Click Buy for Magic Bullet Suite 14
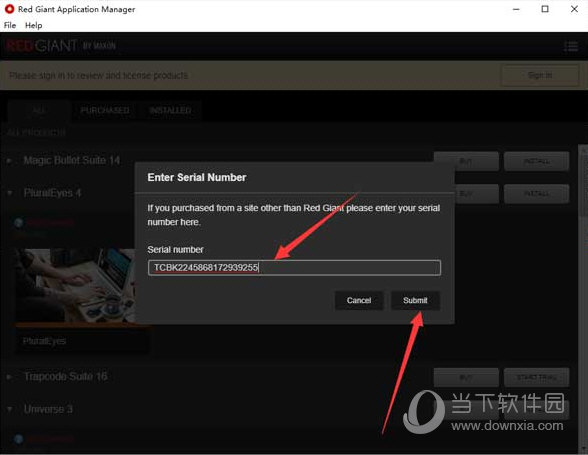The width and height of the screenshot is (588, 455). pyautogui.click(x=466, y=161)
